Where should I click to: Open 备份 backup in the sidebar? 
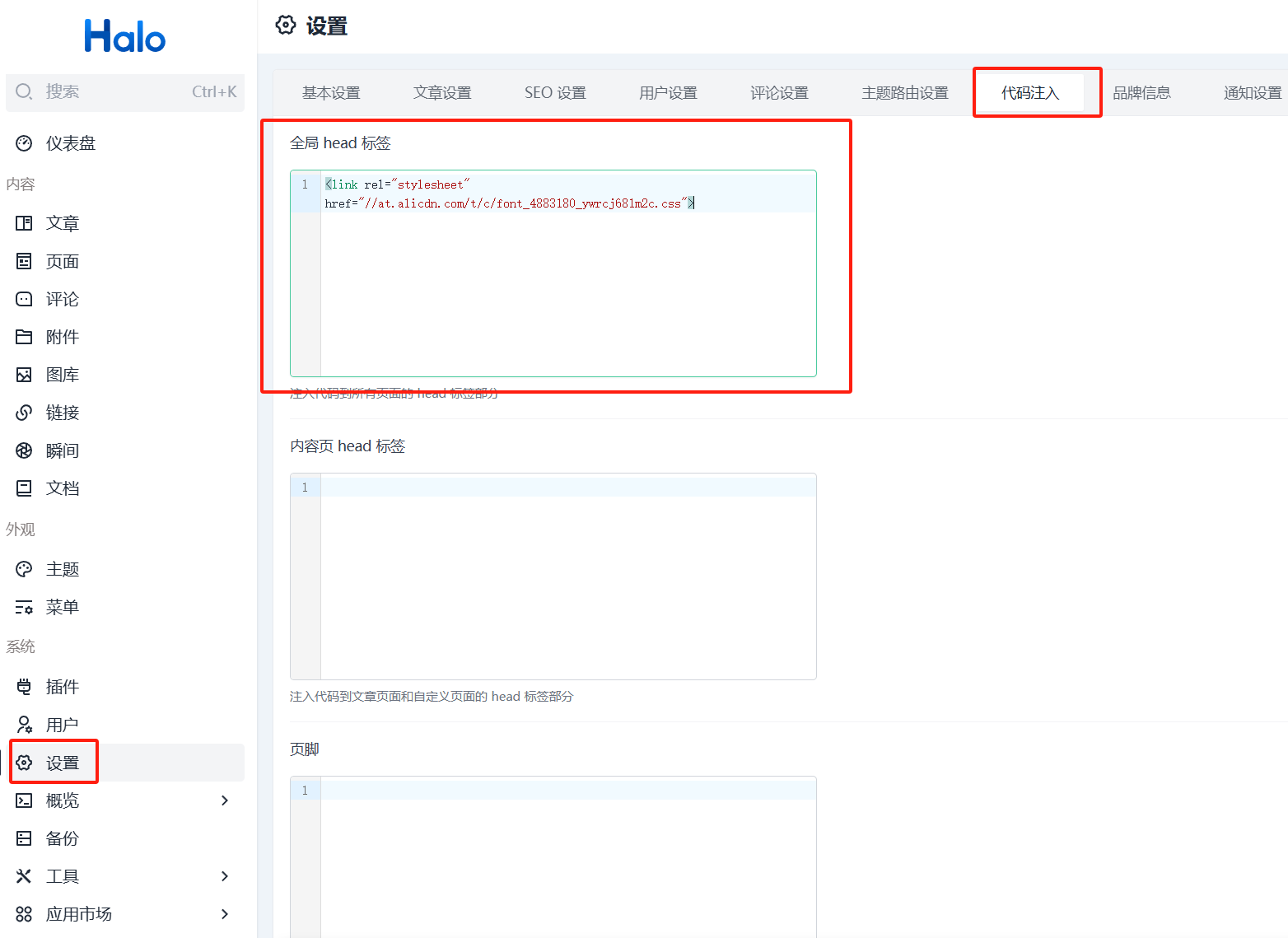[x=62, y=838]
